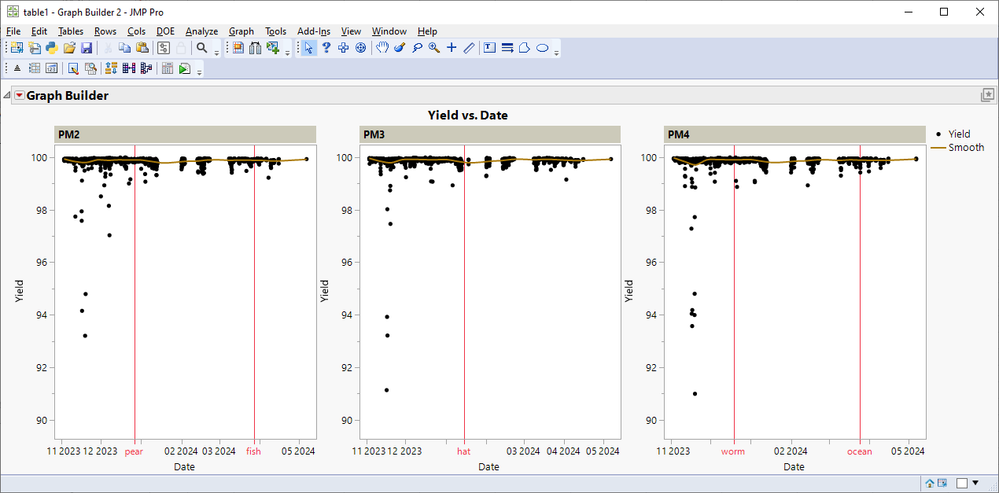Click the PM3 panel header
The image size is (999, 493).
490,135
